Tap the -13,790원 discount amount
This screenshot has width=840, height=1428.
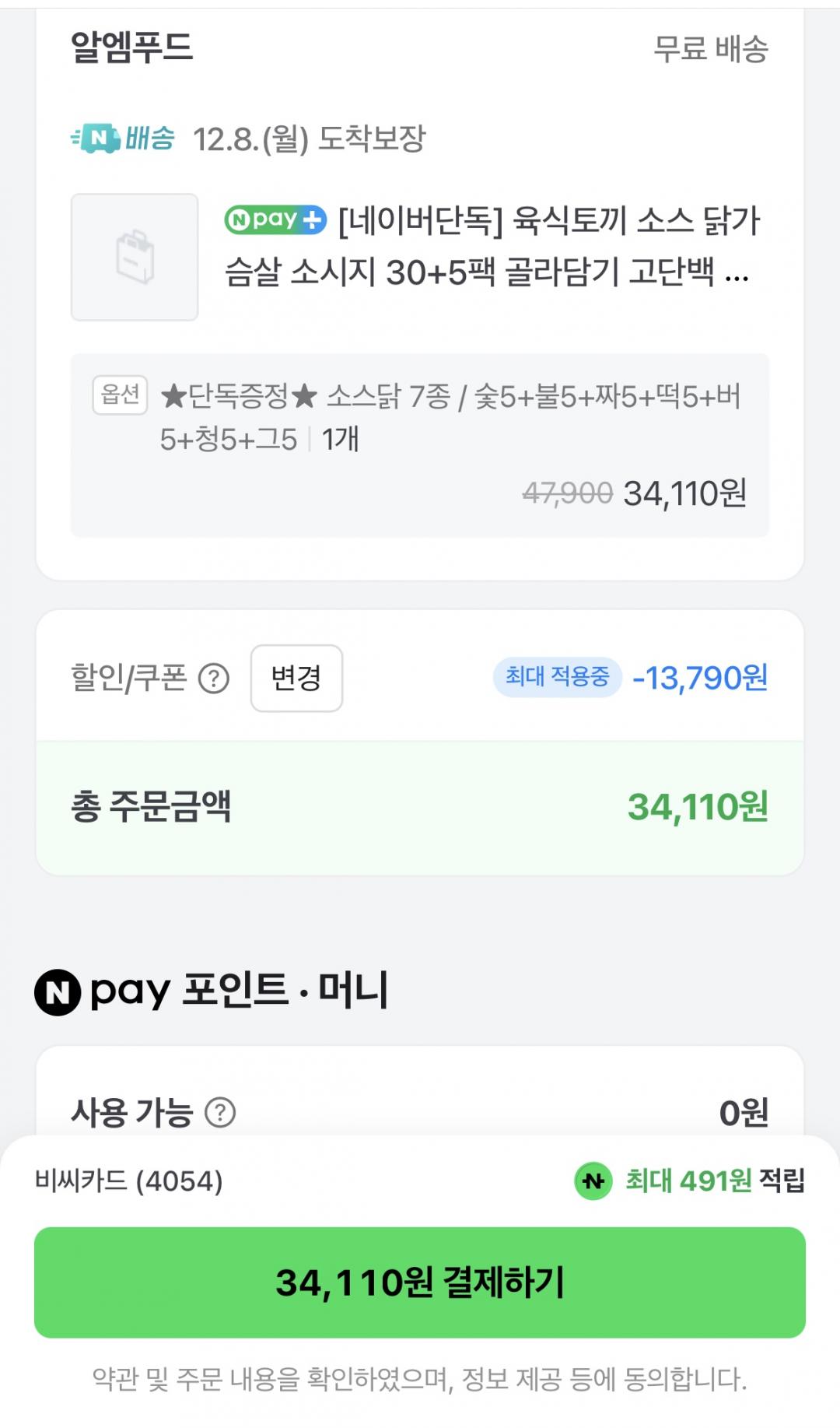700,678
